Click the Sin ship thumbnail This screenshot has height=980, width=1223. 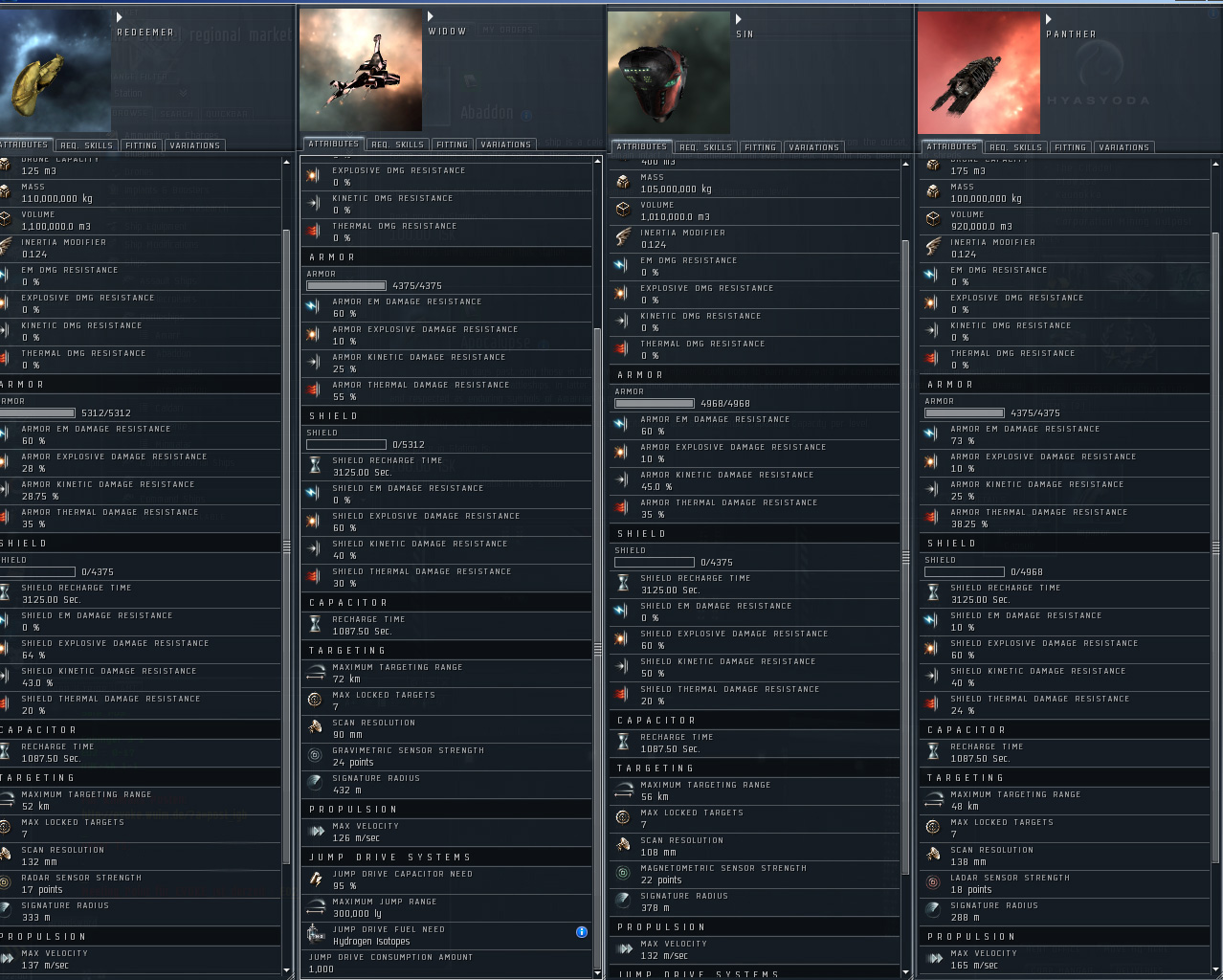coord(669,73)
